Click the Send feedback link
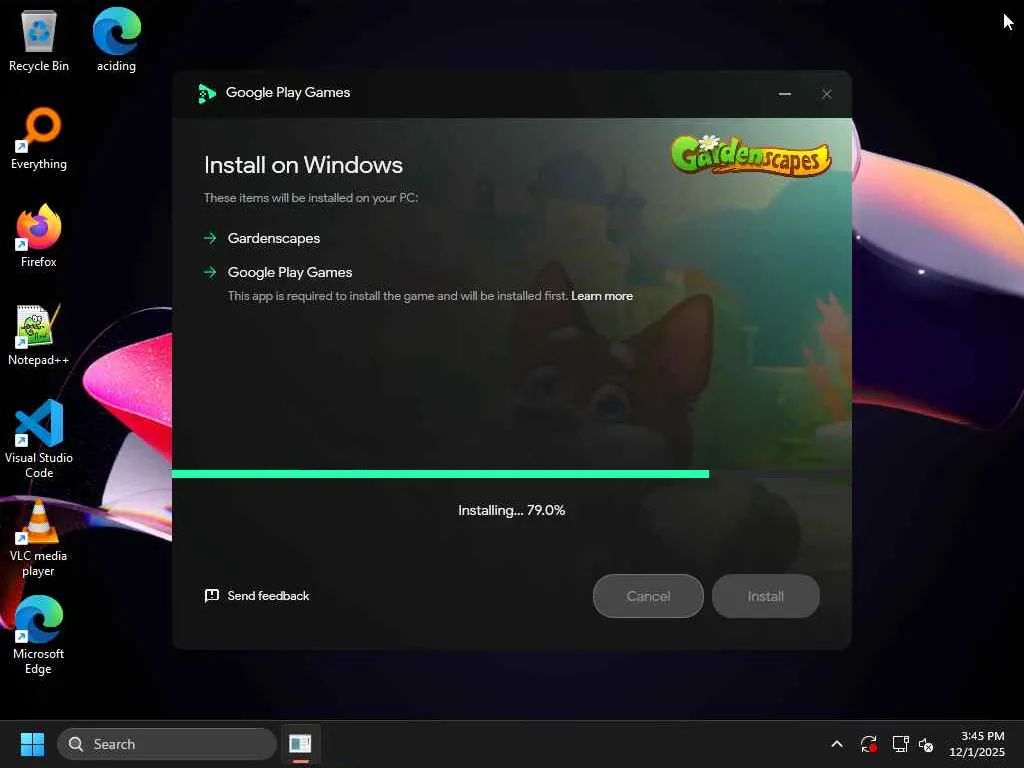 pos(268,596)
